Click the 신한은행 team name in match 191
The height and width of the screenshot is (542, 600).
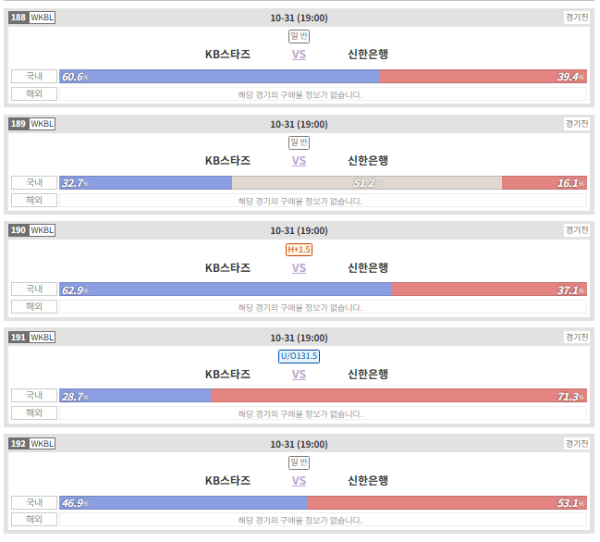(368, 374)
